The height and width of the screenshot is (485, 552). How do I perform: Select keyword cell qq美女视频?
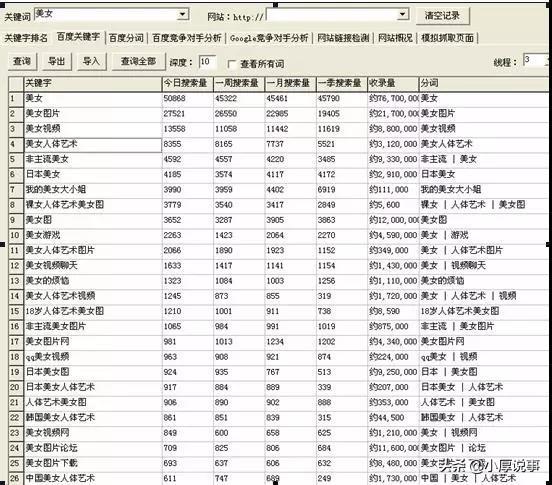coord(93,357)
